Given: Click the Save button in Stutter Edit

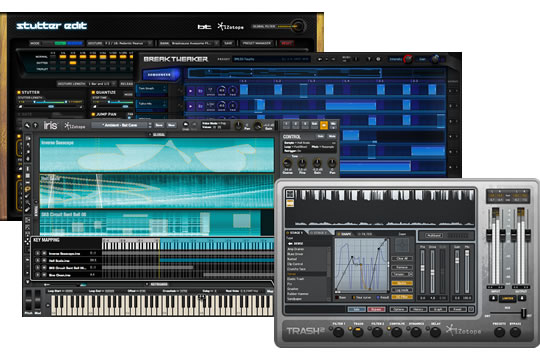Looking at the screenshot, I should pos(228,43).
